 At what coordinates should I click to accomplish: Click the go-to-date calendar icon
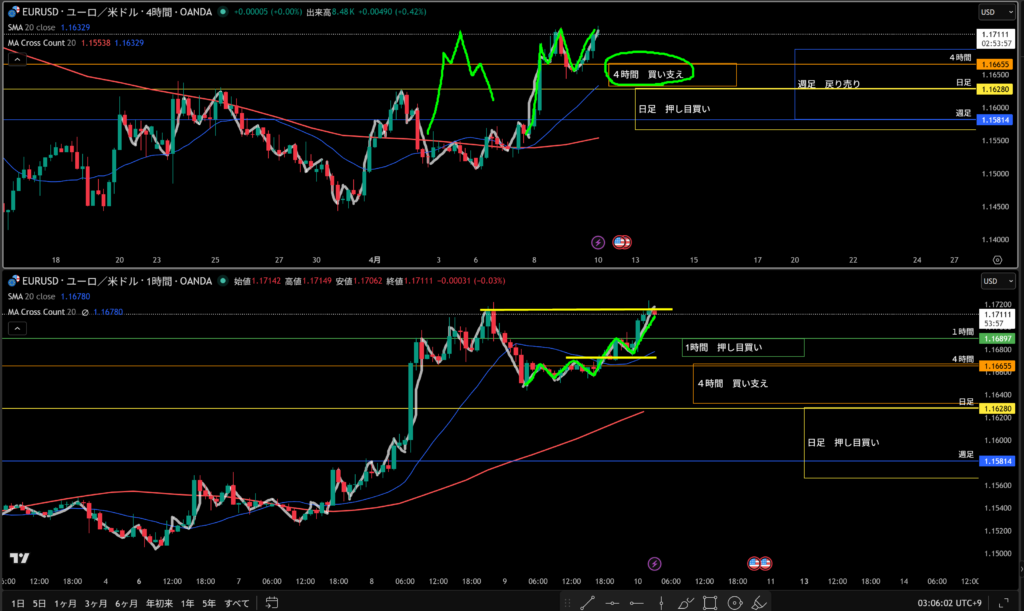[268, 603]
